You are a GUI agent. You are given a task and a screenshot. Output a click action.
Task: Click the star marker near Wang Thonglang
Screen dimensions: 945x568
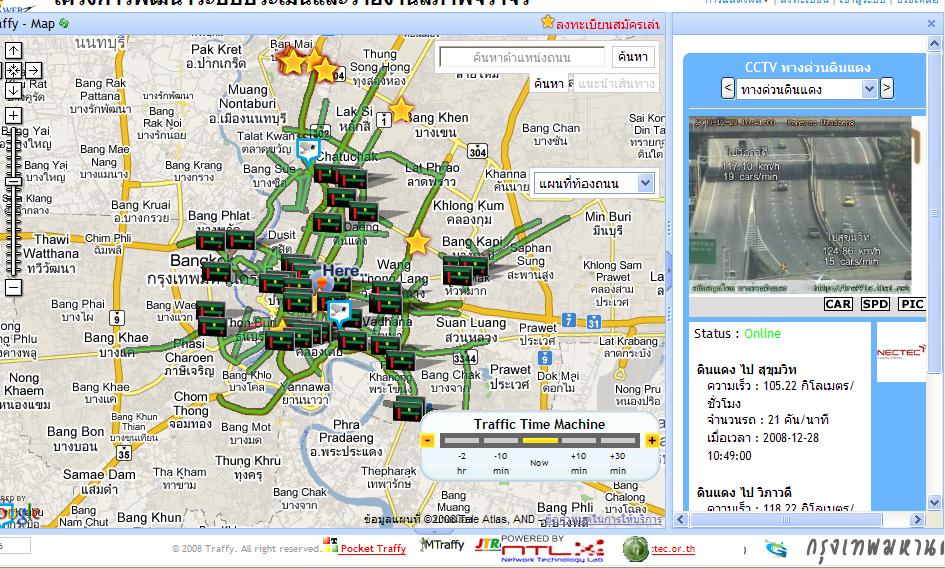[417, 243]
